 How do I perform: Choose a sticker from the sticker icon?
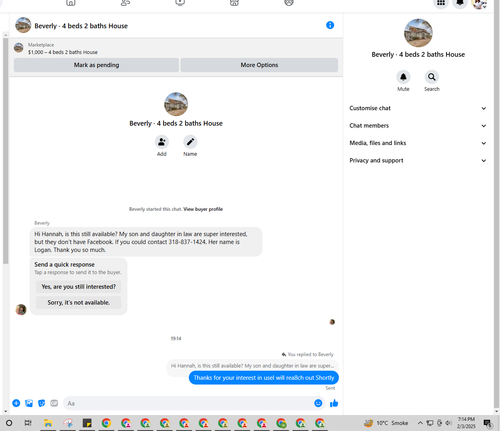click(x=41, y=403)
